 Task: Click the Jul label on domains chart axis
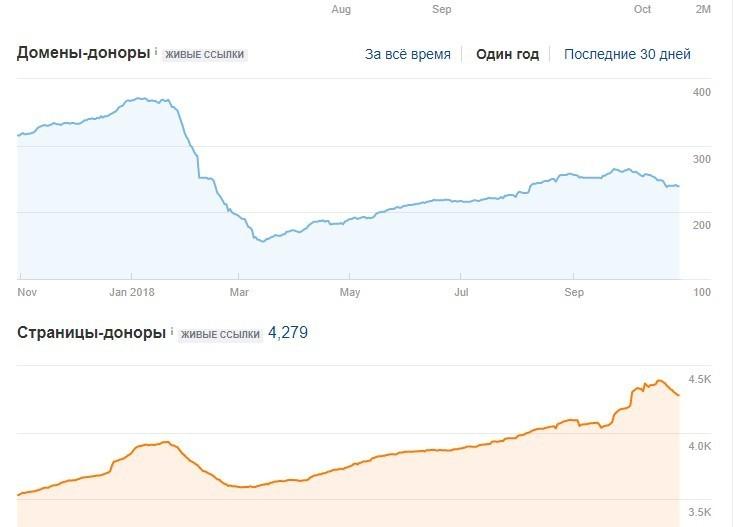point(461,293)
